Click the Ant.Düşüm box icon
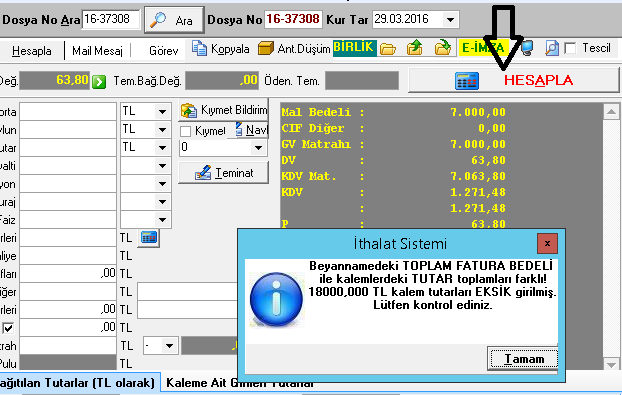This screenshot has height=395, width=622. click(x=265, y=48)
